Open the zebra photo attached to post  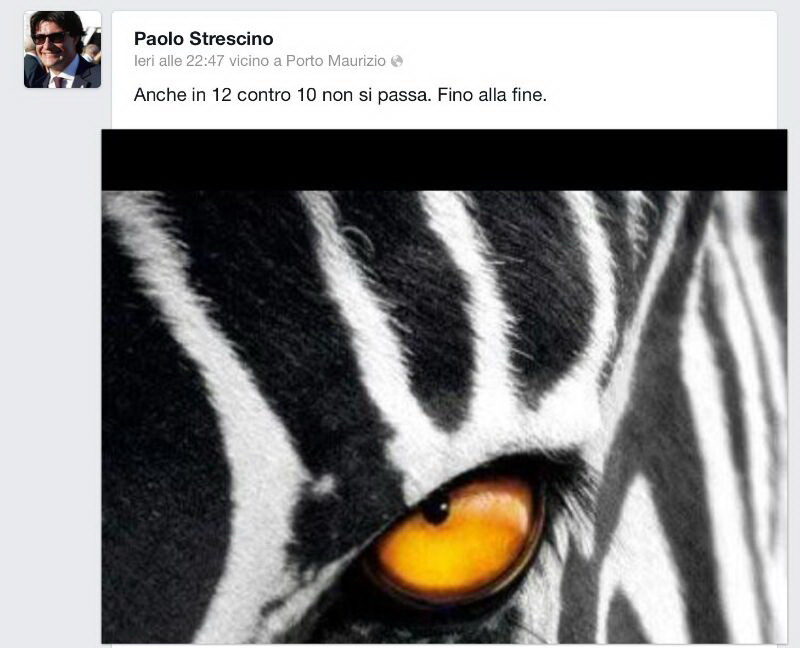pyautogui.click(x=444, y=400)
